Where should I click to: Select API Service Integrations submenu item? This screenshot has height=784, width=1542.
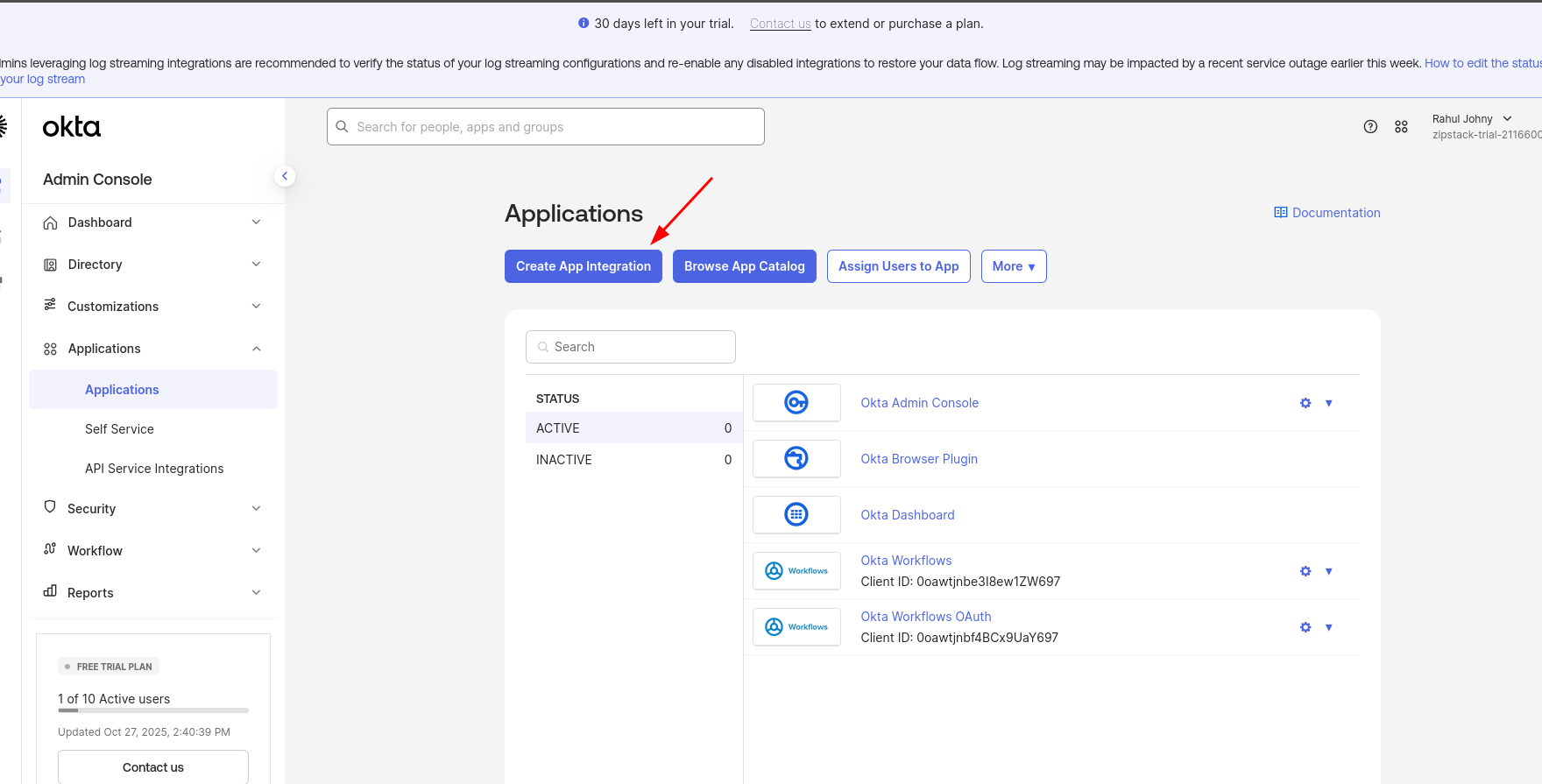tap(153, 469)
